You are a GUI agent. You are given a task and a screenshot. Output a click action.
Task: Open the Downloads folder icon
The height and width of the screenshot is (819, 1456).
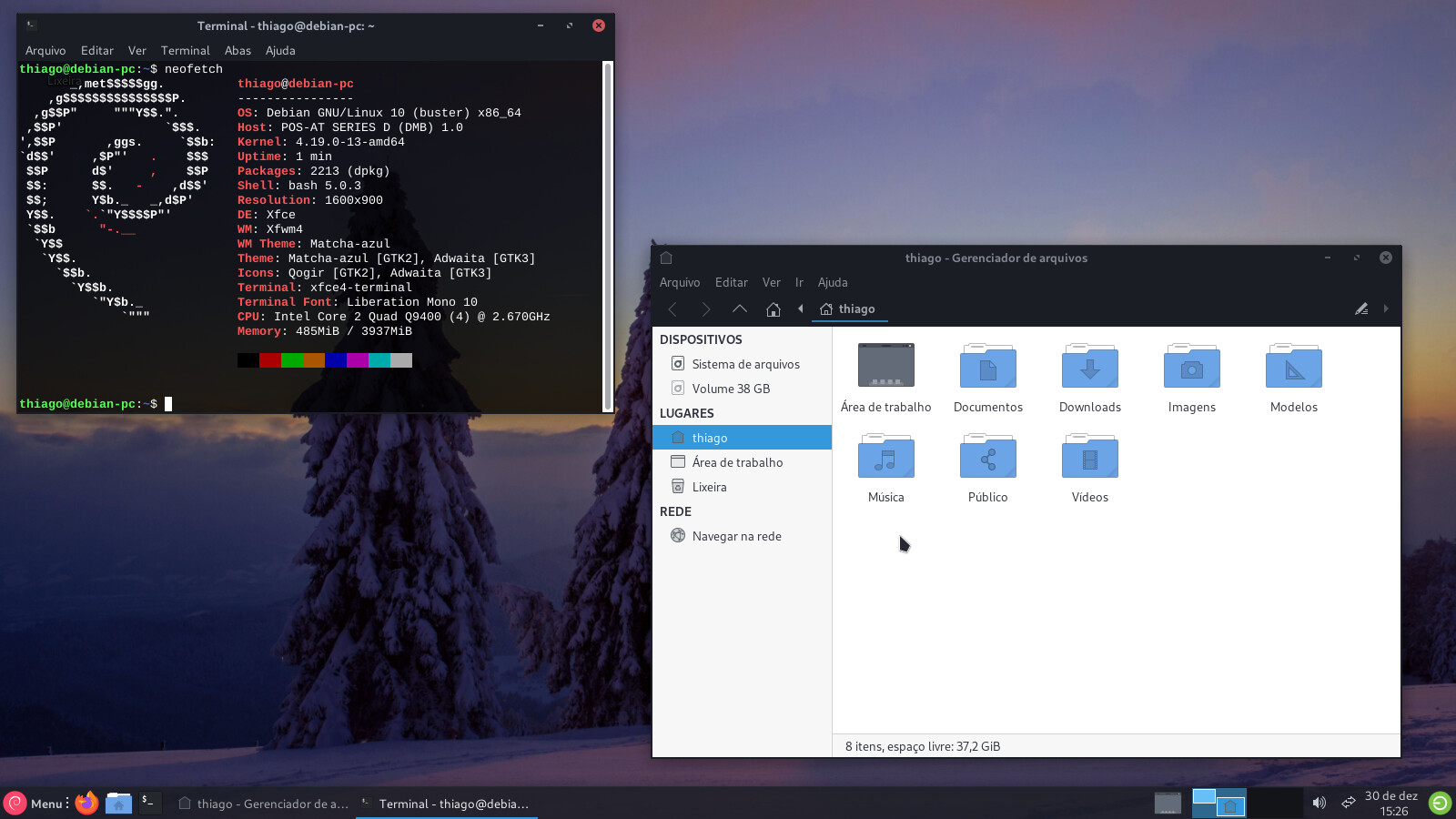[1089, 367]
